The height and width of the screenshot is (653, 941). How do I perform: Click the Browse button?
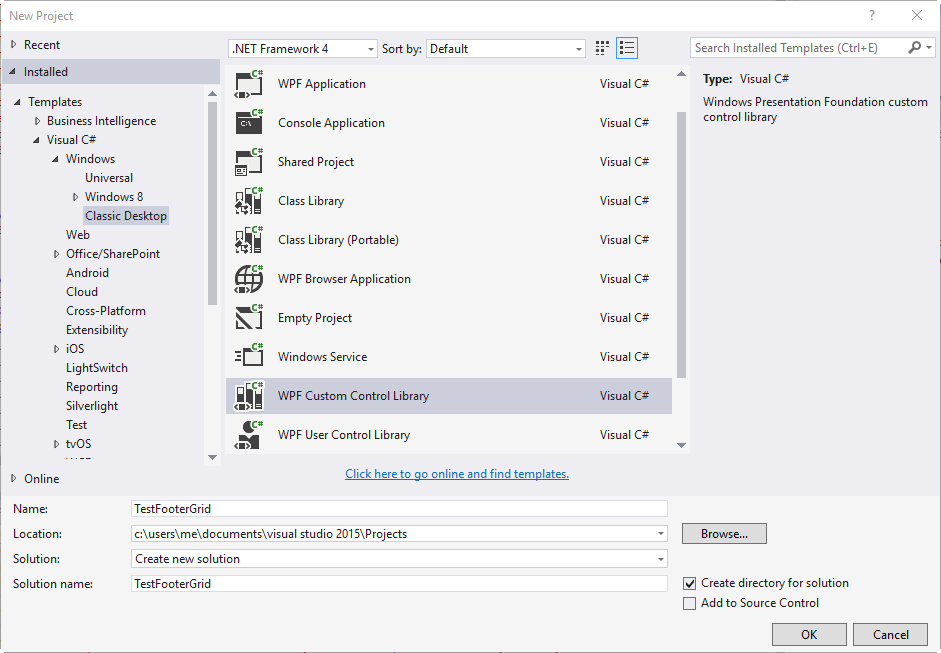pos(724,533)
